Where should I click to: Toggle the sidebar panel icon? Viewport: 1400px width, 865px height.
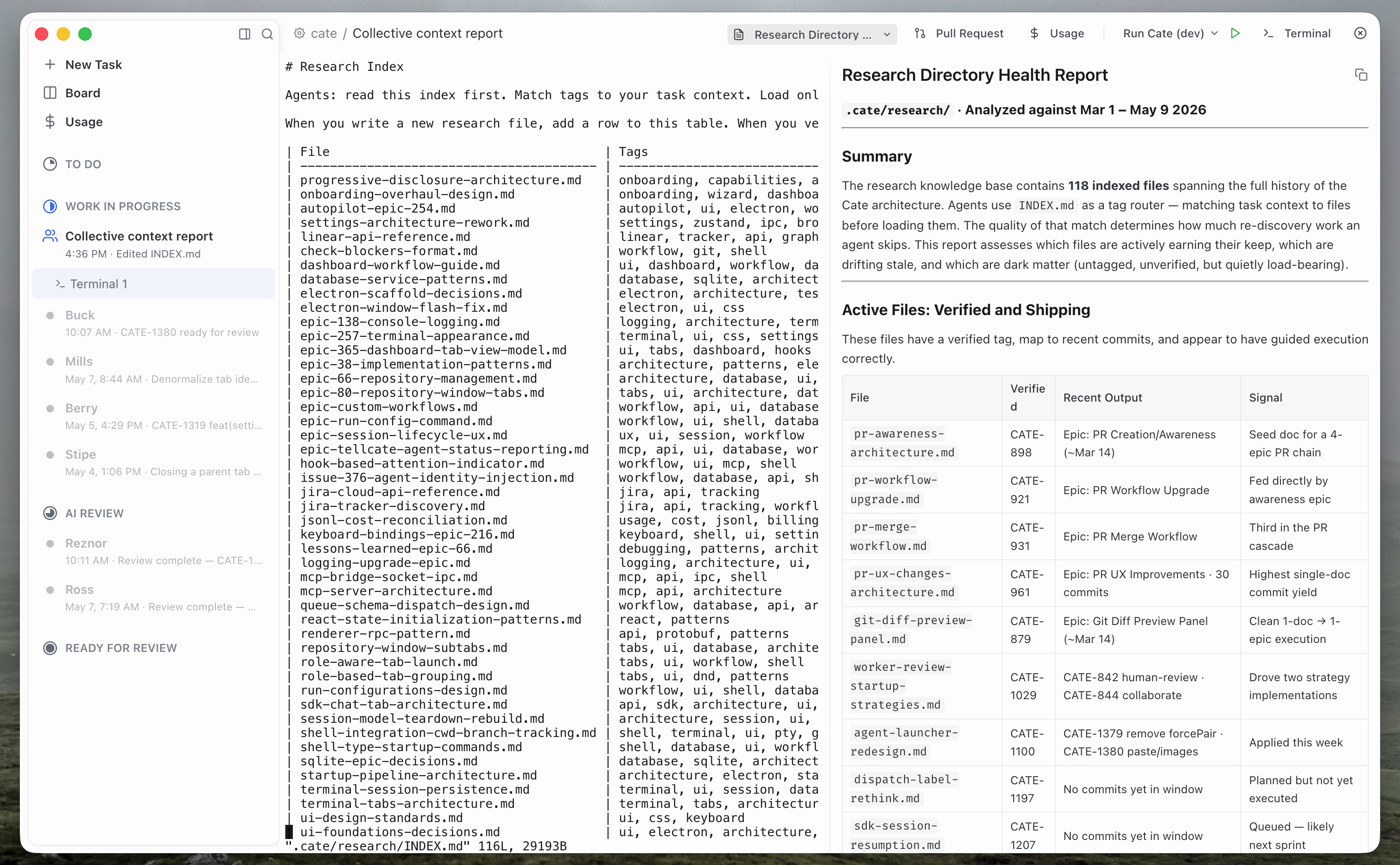point(244,34)
